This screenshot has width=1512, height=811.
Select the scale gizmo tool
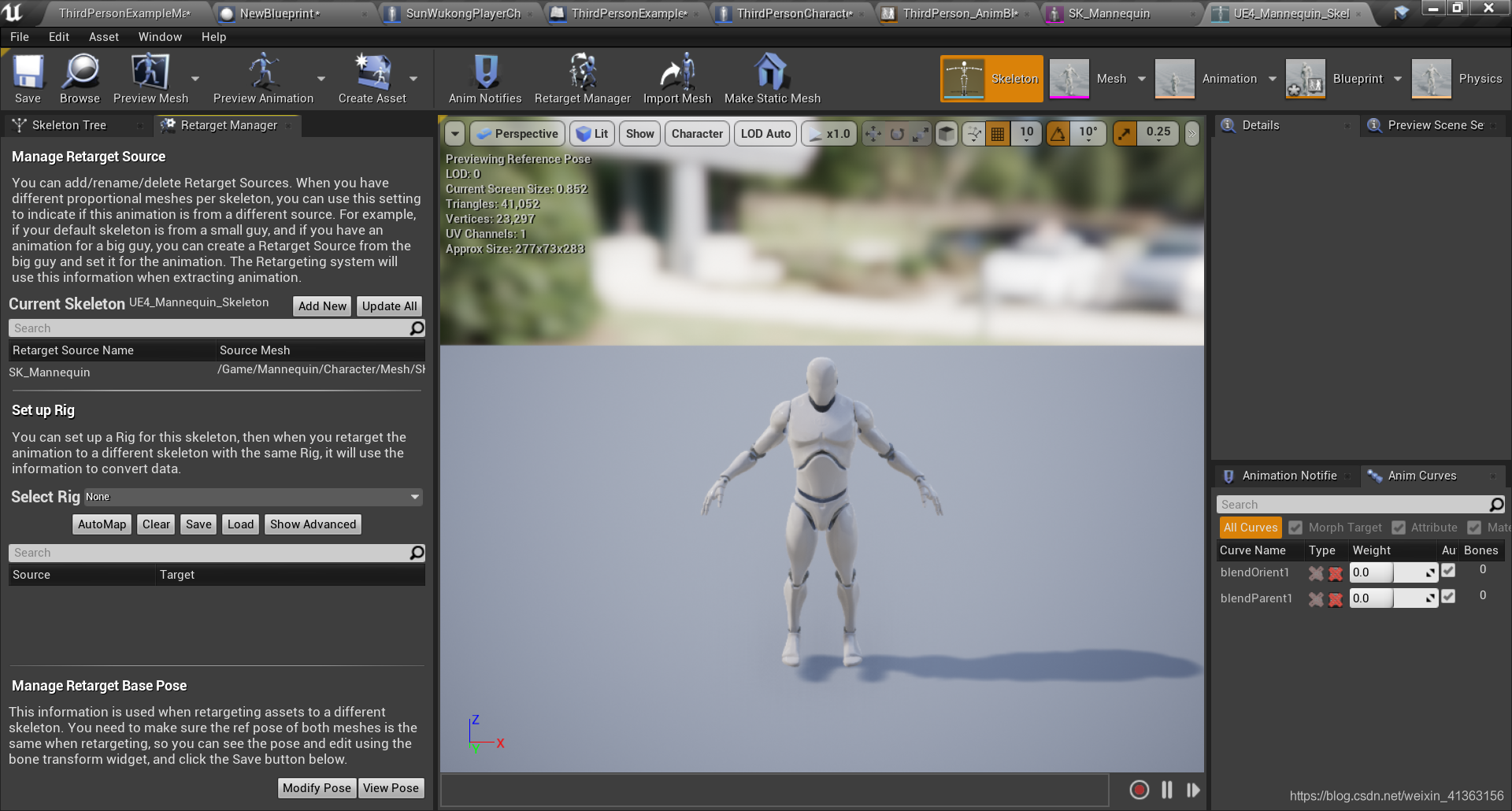coord(920,134)
